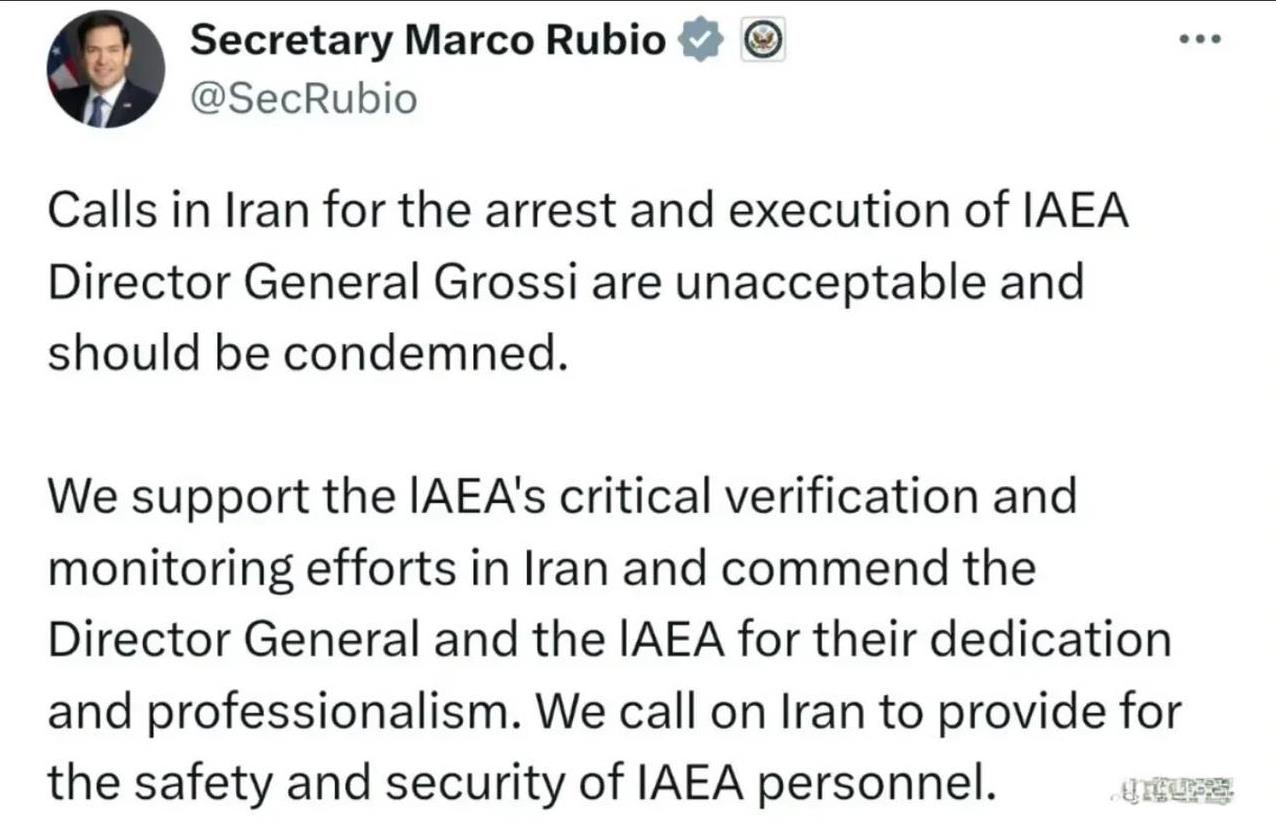Open Marco Rubio's profile picture

coord(106,70)
